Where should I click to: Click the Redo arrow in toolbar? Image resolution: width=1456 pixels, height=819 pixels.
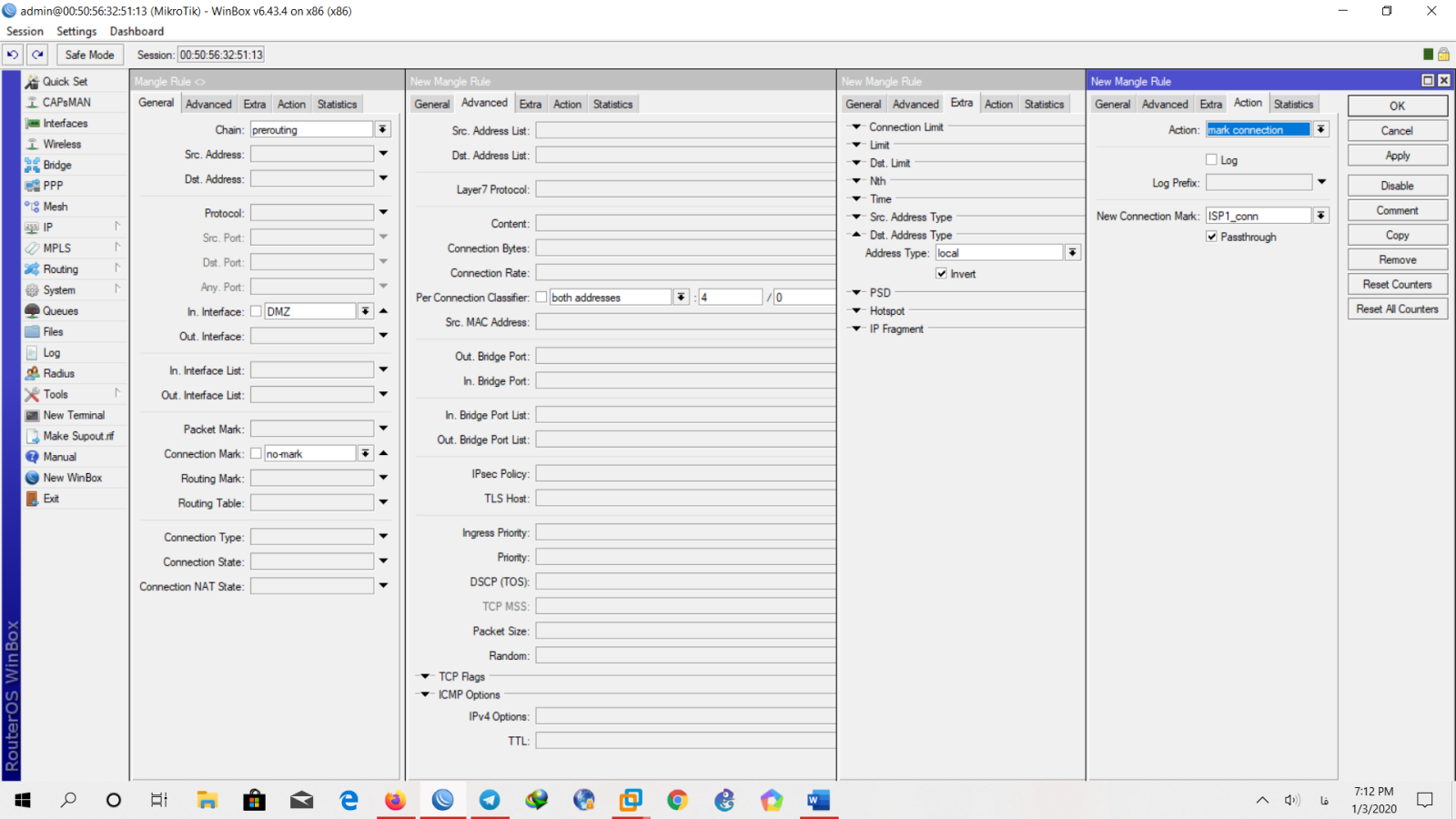37,55
